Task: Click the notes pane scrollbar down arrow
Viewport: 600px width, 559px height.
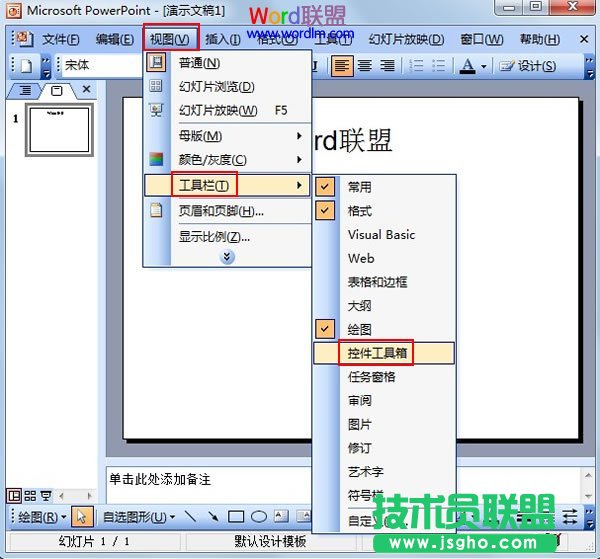Action: point(588,497)
